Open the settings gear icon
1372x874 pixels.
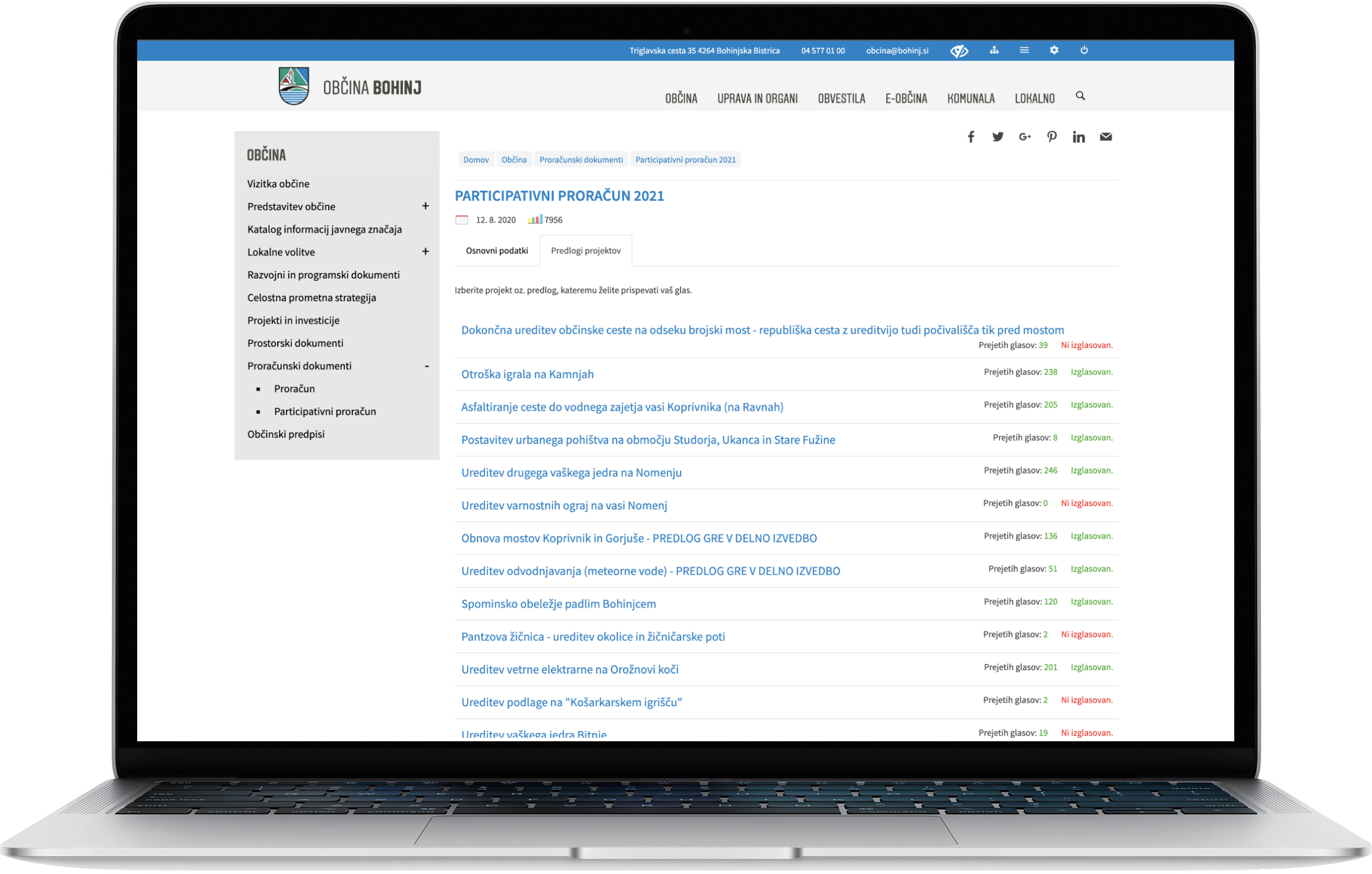[x=1054, y=50]
